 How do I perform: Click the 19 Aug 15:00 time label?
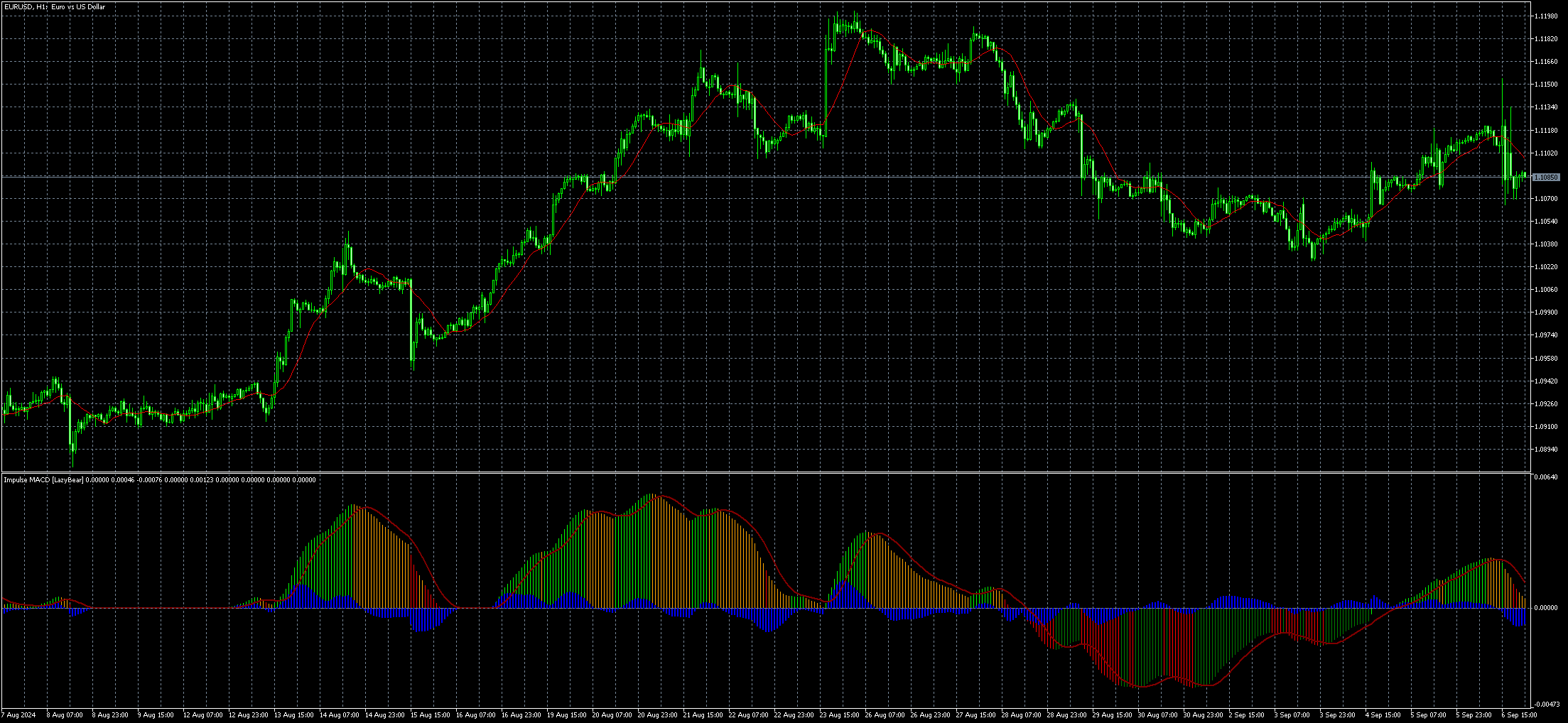[567, 715]
